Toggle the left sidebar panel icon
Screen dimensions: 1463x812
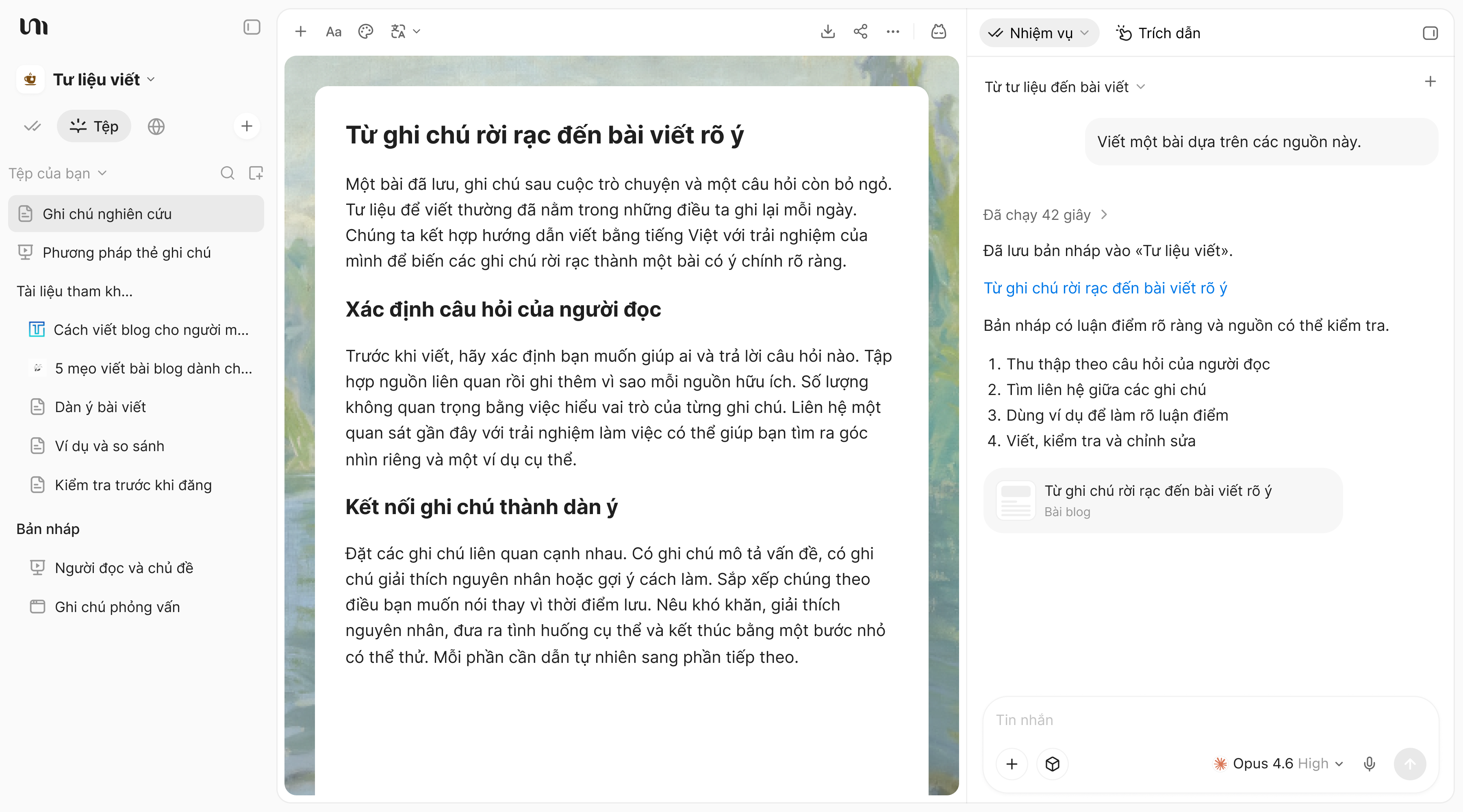tap(252, 27)
